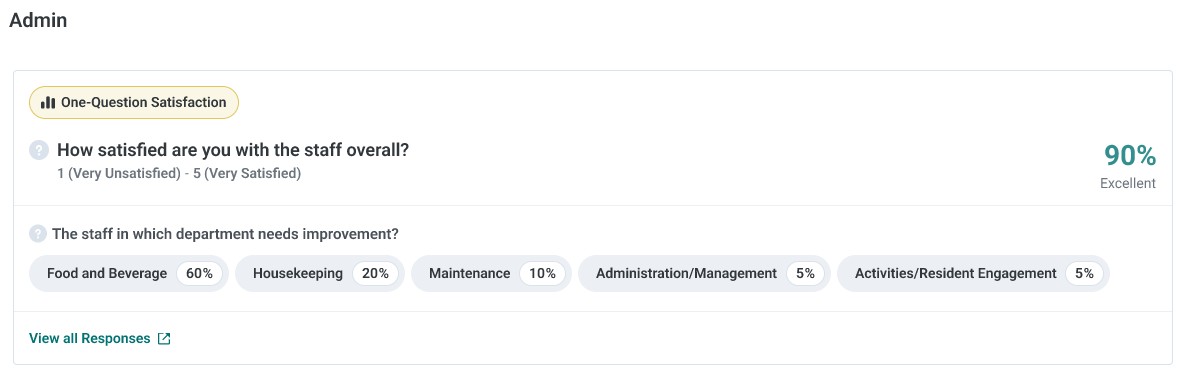Screen dimensions: 1190x378
Task: Click the bar chart icon in the satisfaction badge
Action: [49, 102]
